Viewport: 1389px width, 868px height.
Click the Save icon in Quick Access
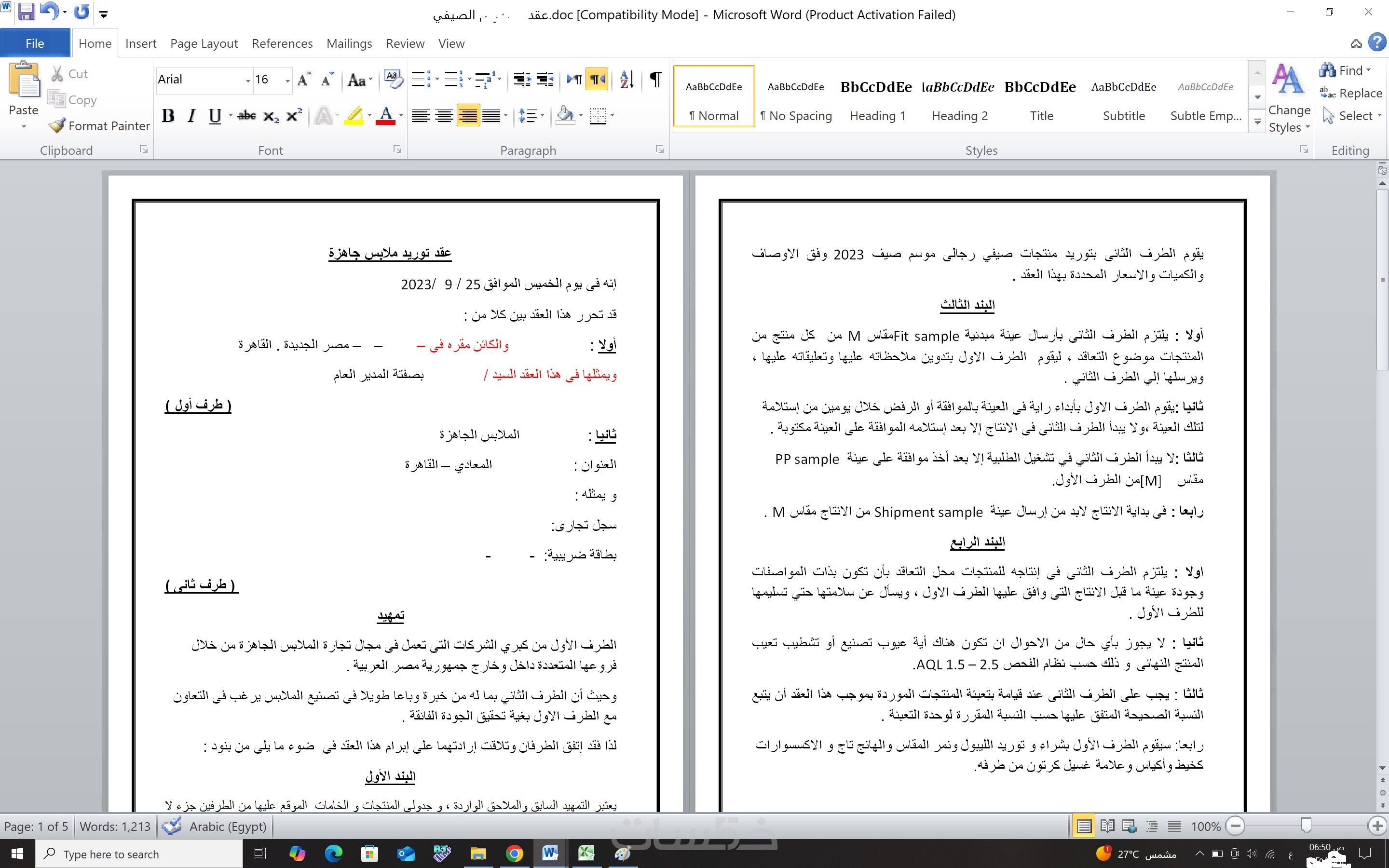(27, 13)
